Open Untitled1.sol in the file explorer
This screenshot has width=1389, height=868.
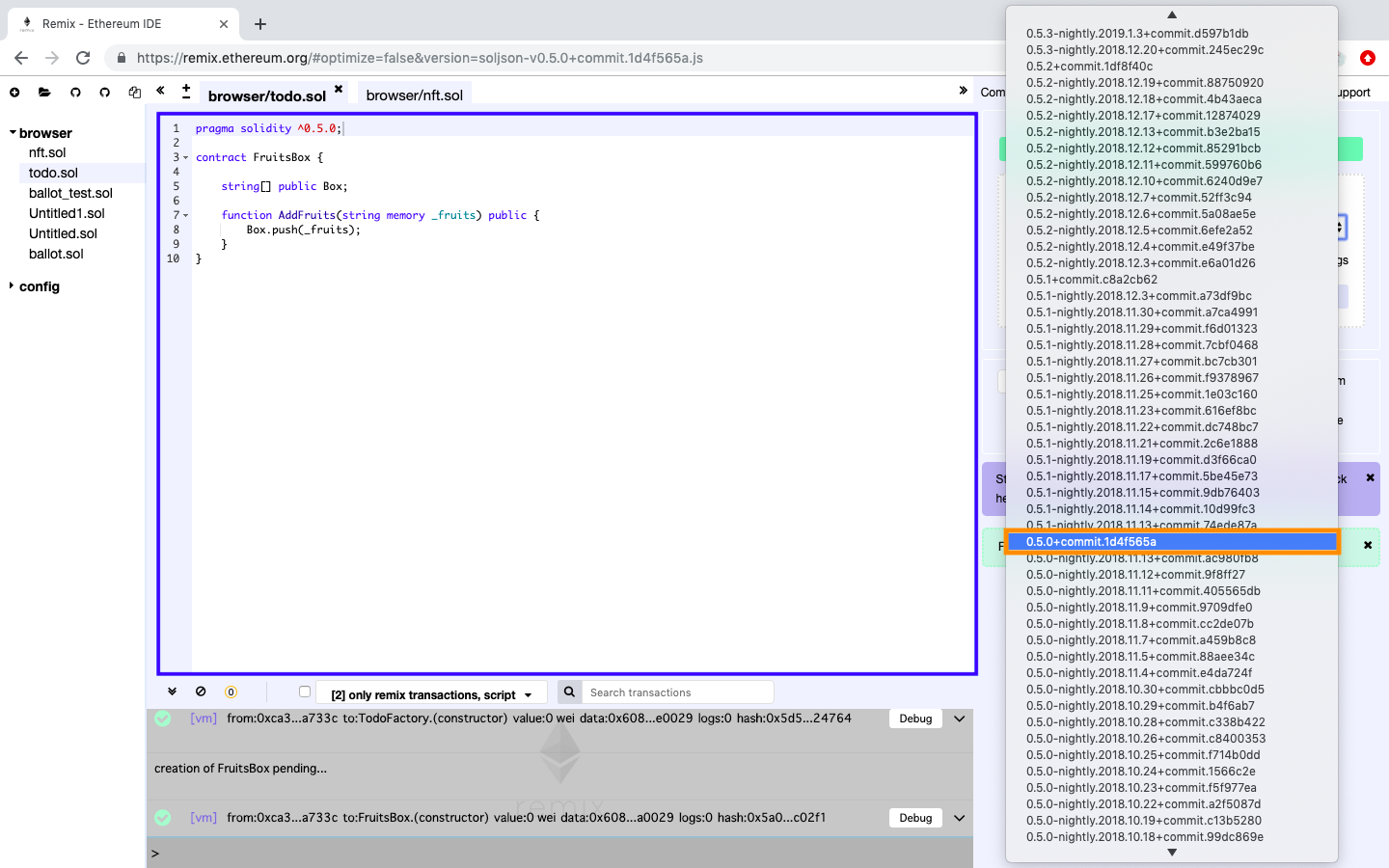[67, 213]
